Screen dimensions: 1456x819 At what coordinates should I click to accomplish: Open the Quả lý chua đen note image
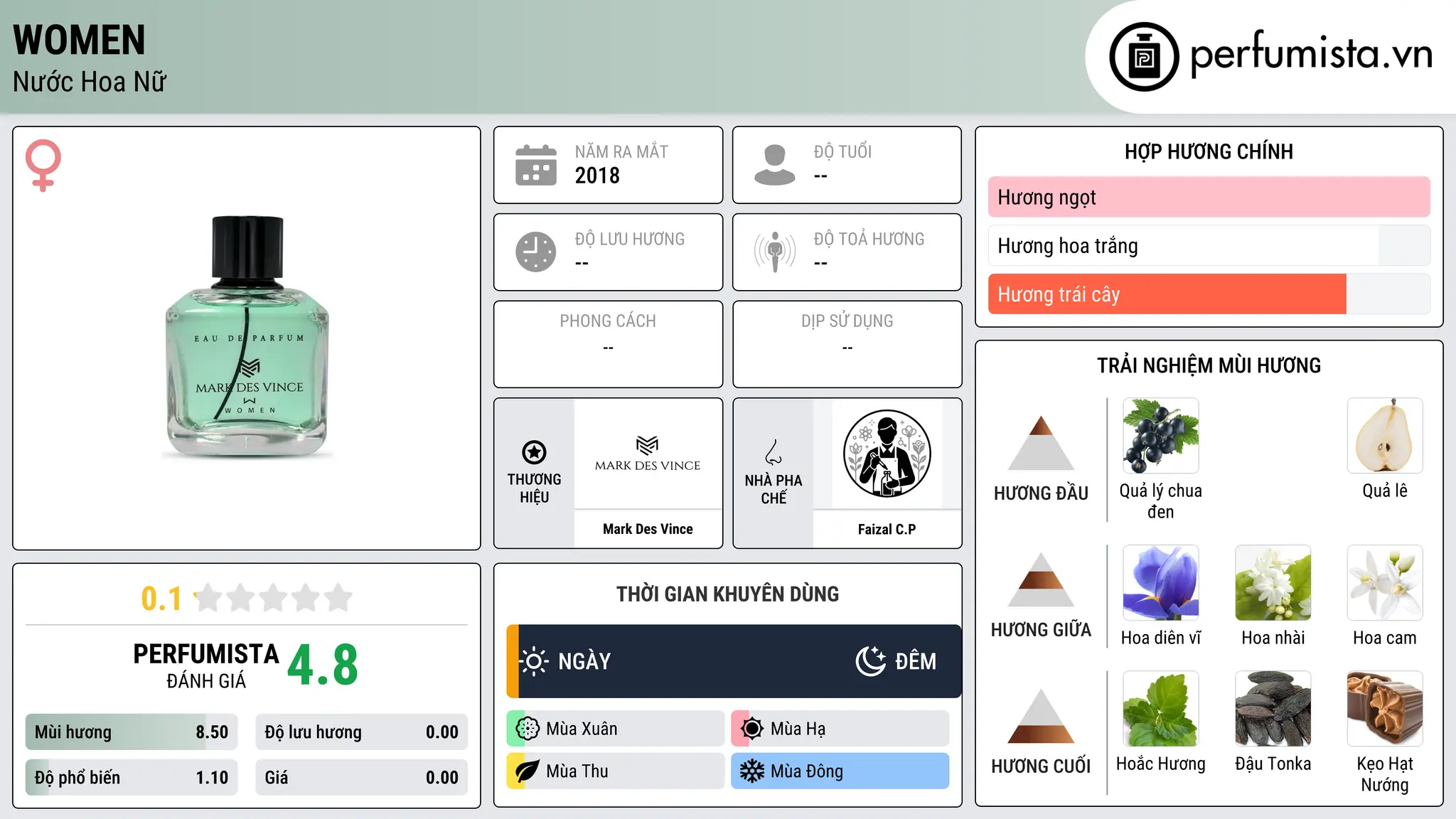(x=1161, y=436)
